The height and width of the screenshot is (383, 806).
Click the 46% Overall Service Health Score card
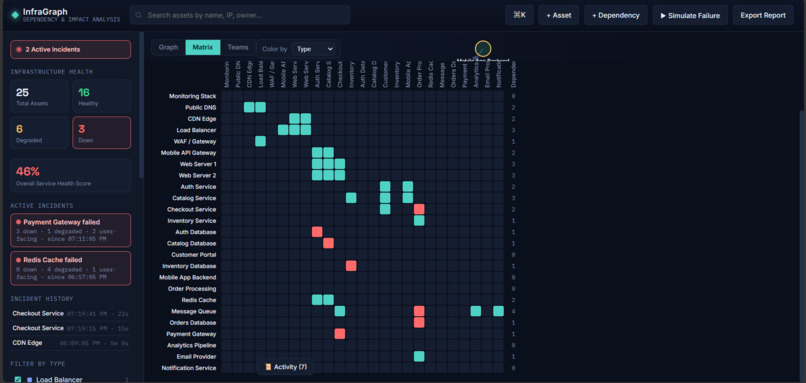[70, 175]
